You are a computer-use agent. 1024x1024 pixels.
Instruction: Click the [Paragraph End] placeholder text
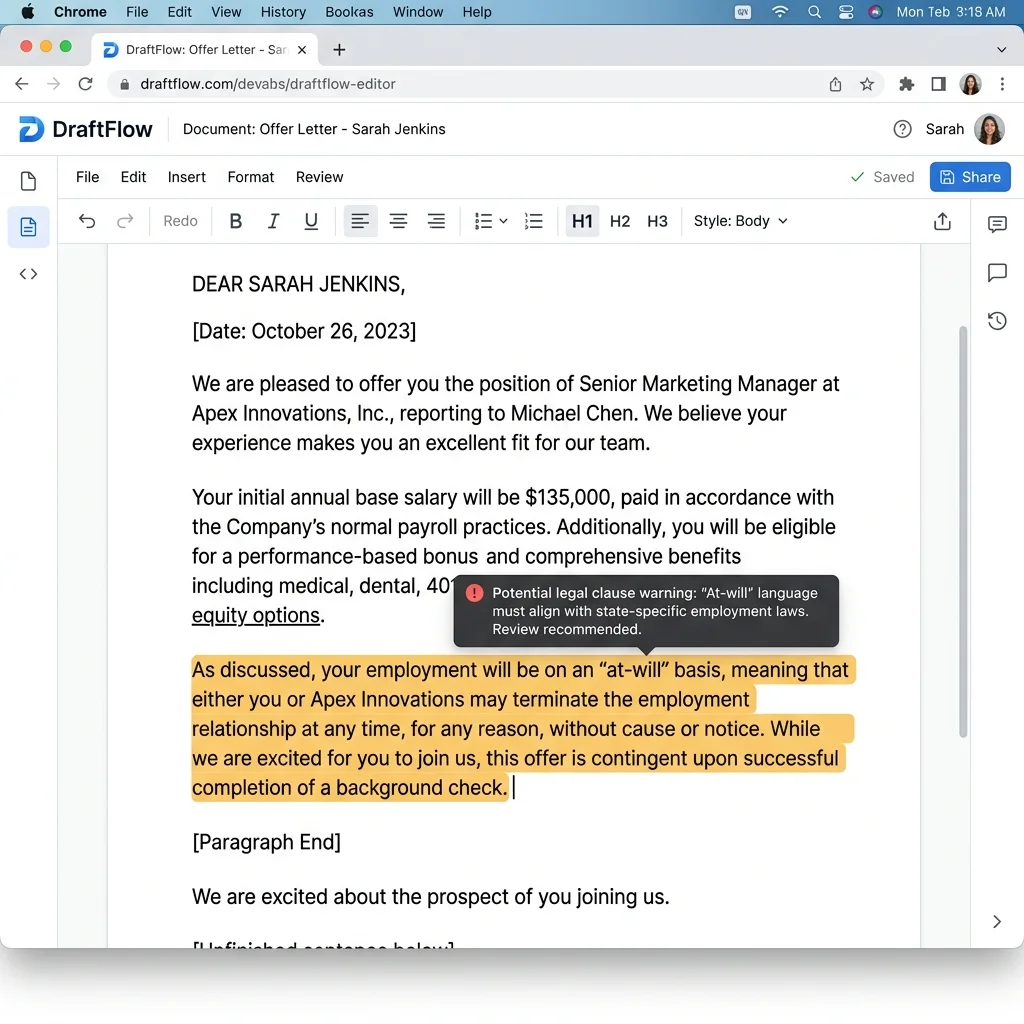click(266, 842)
